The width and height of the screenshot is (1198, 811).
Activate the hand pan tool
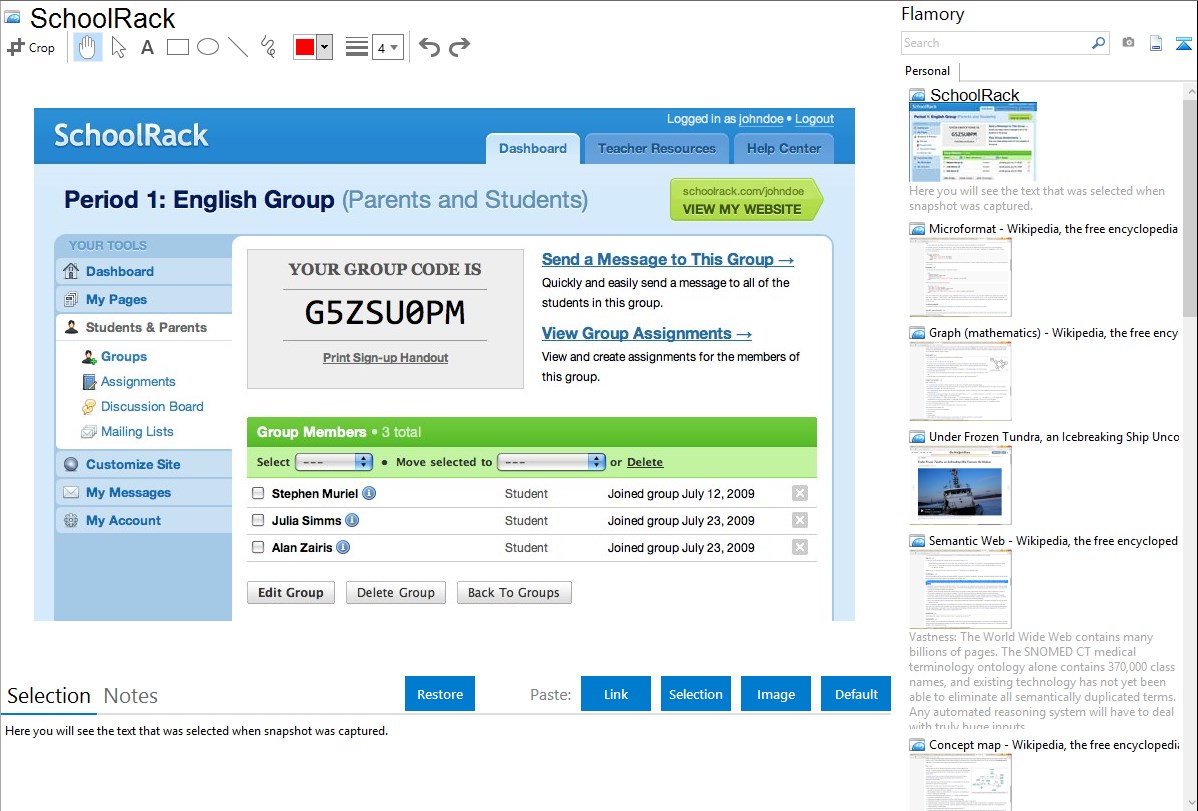click(88, 47)
